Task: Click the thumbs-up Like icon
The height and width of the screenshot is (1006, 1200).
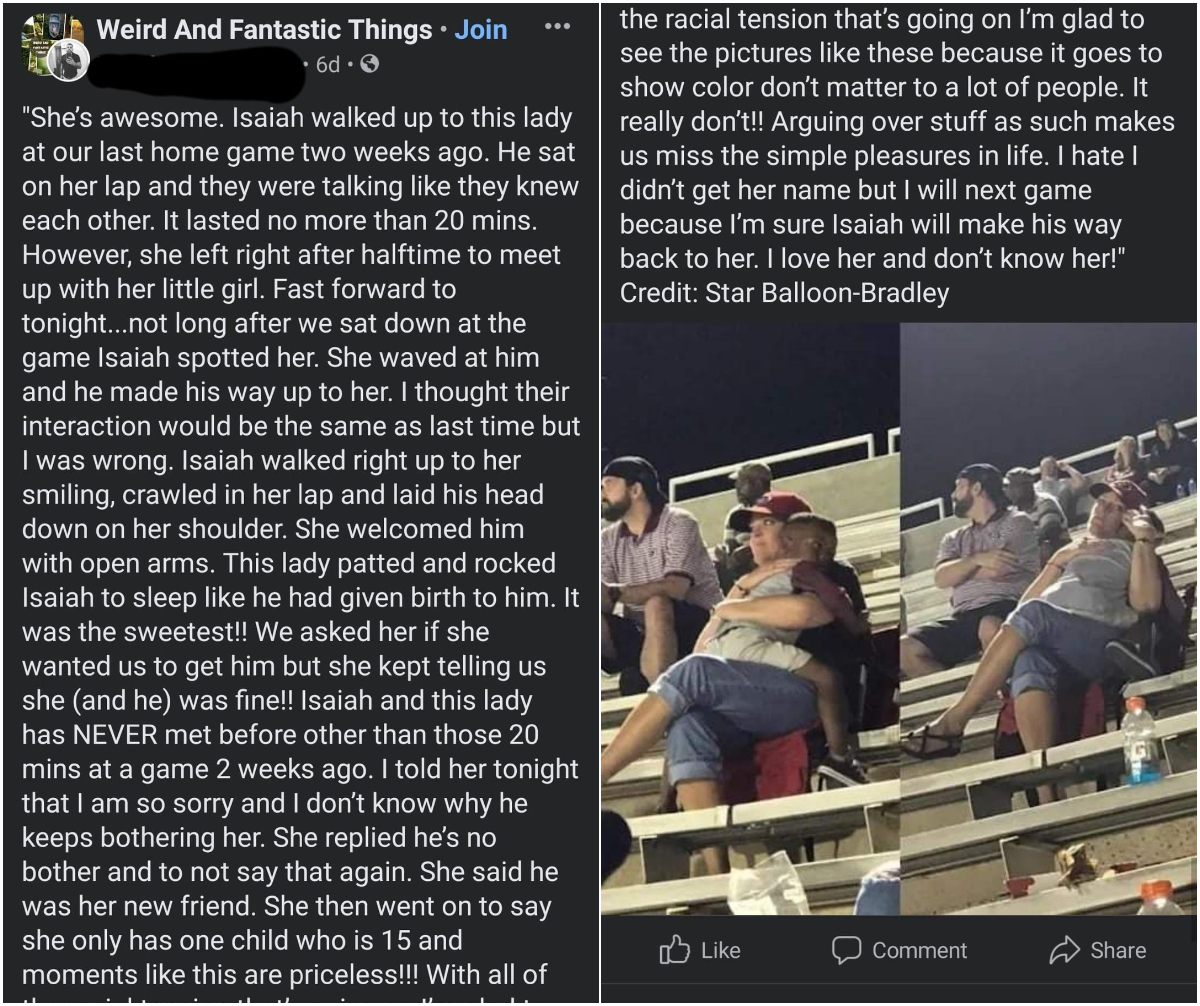Action: click(675, 950)
